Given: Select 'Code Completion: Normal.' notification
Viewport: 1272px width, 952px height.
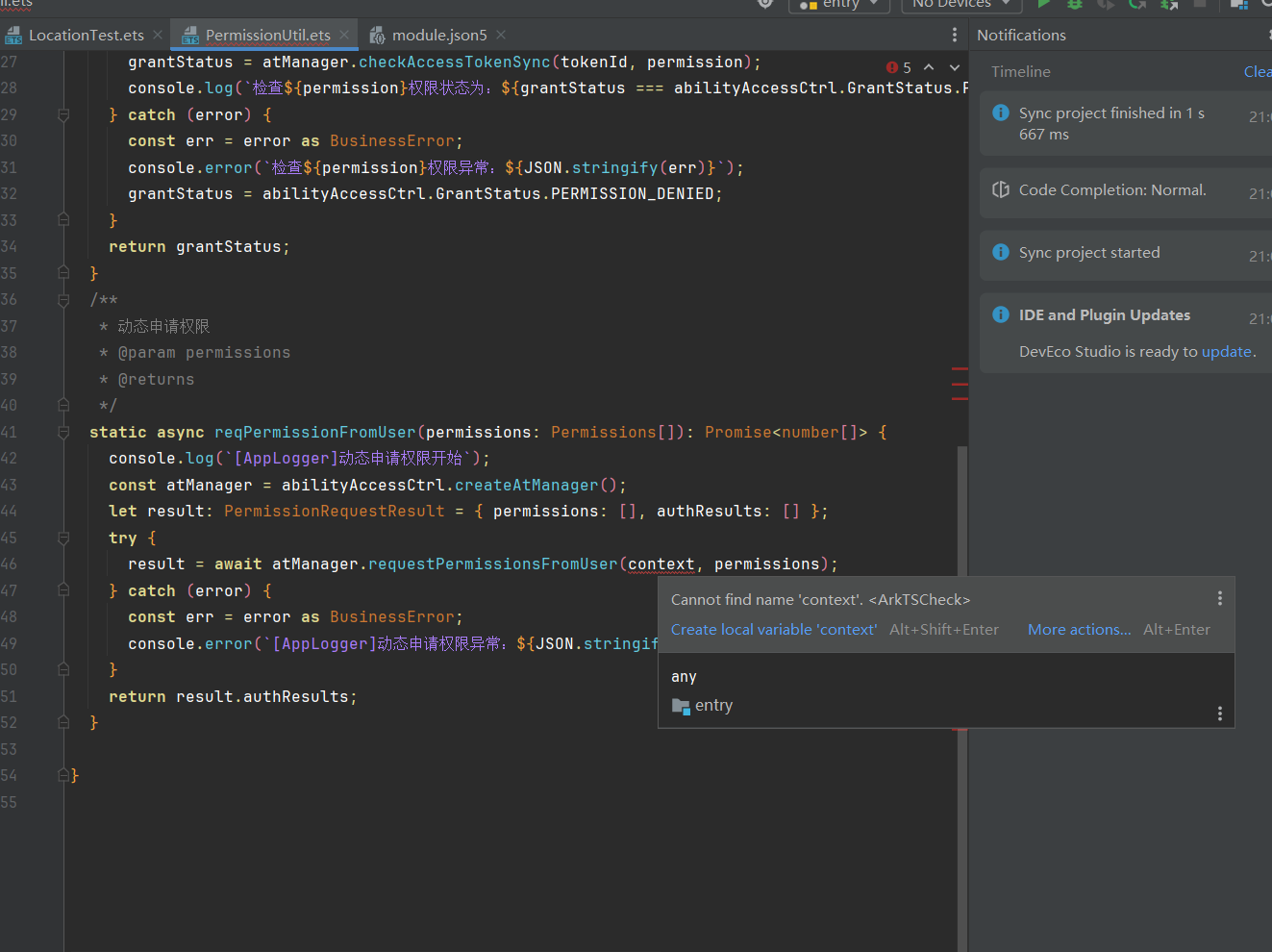Looking at the screenshot, I should (1125, 191).
